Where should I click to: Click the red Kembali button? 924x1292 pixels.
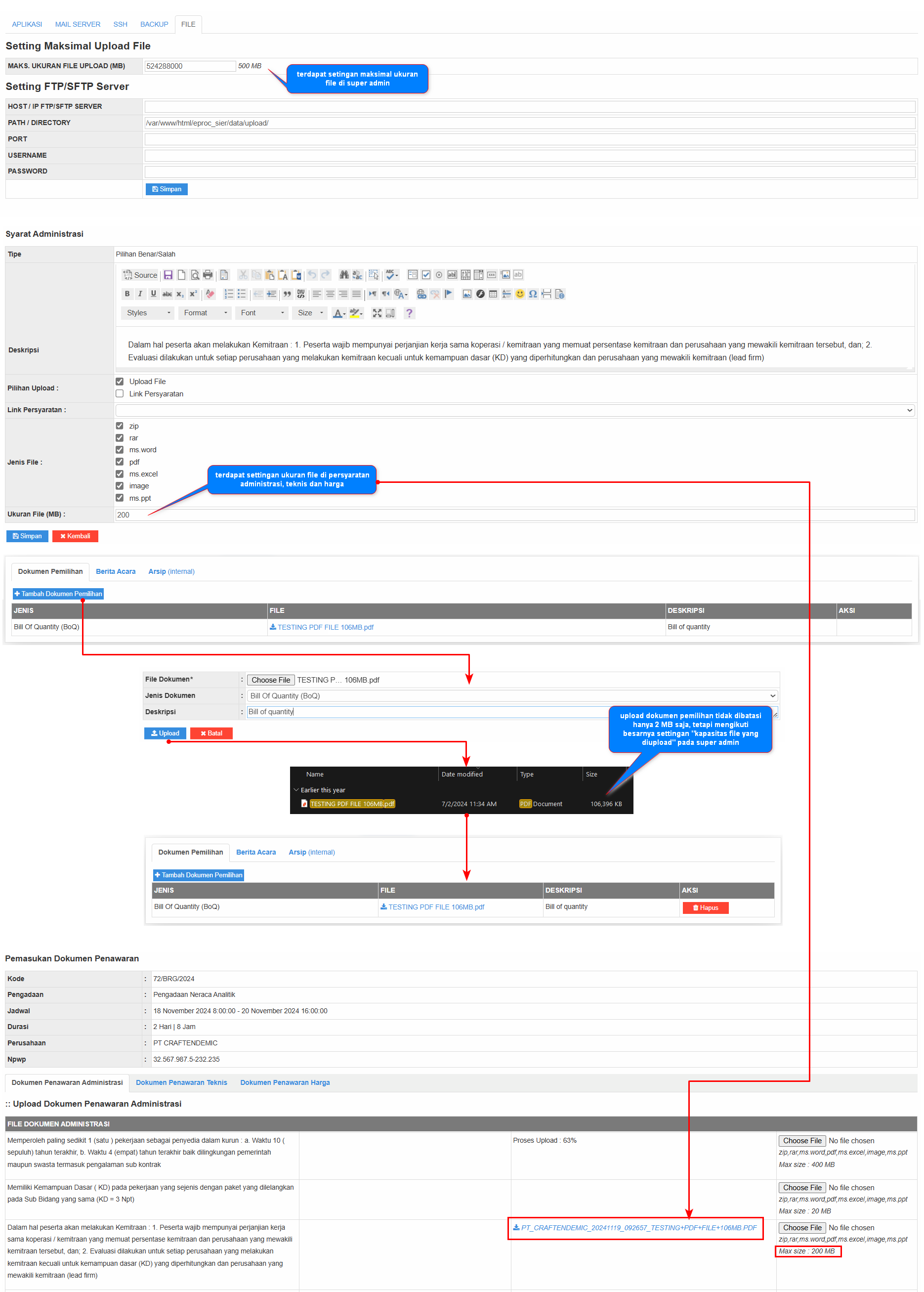point(75,536)
